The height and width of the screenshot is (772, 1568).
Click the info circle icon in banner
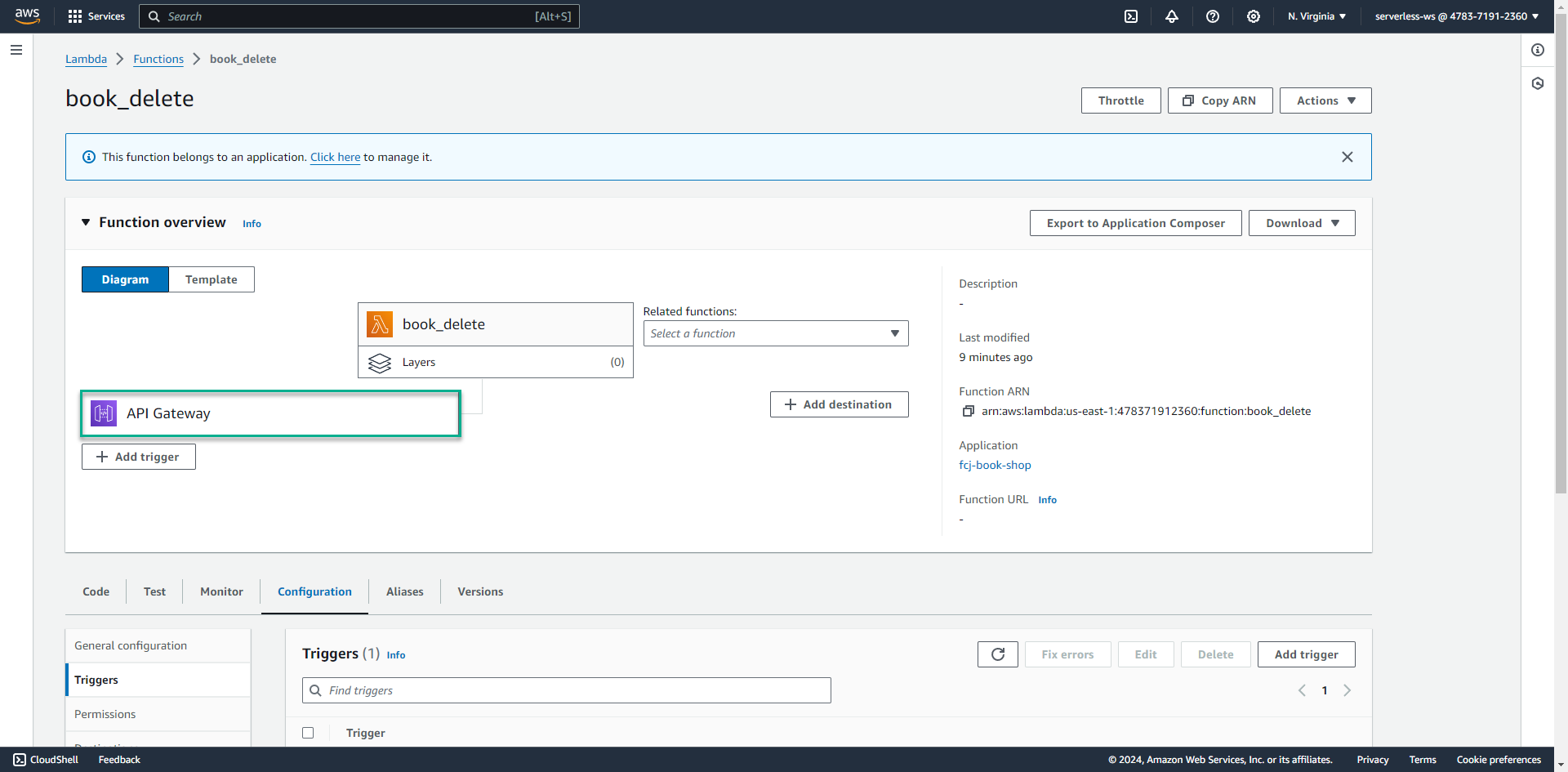tap(89, 157)
